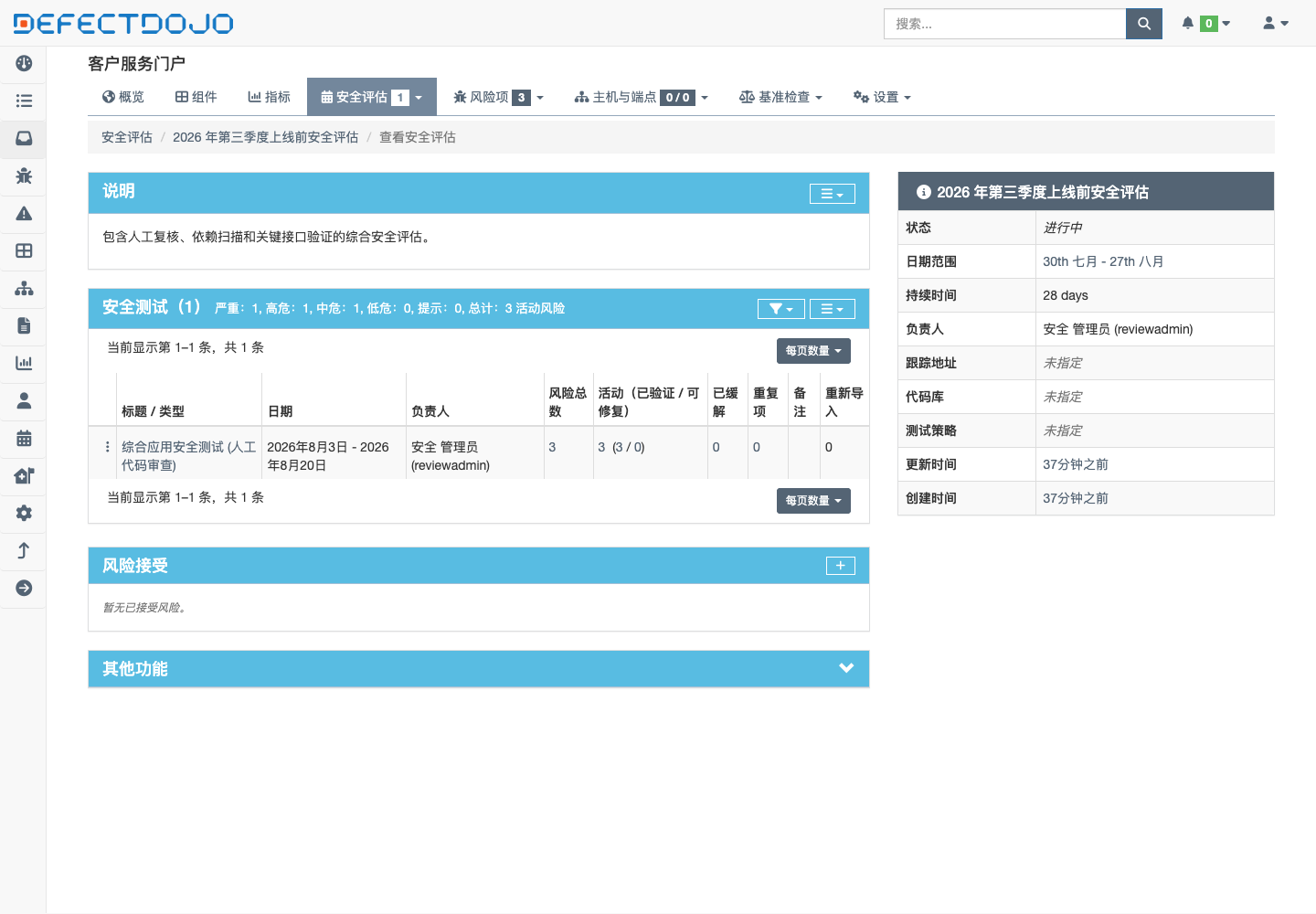Click 安全 管理员 (reviewadmin) in details panel
Screen dimensions: 1316x914
(1118, 329)
